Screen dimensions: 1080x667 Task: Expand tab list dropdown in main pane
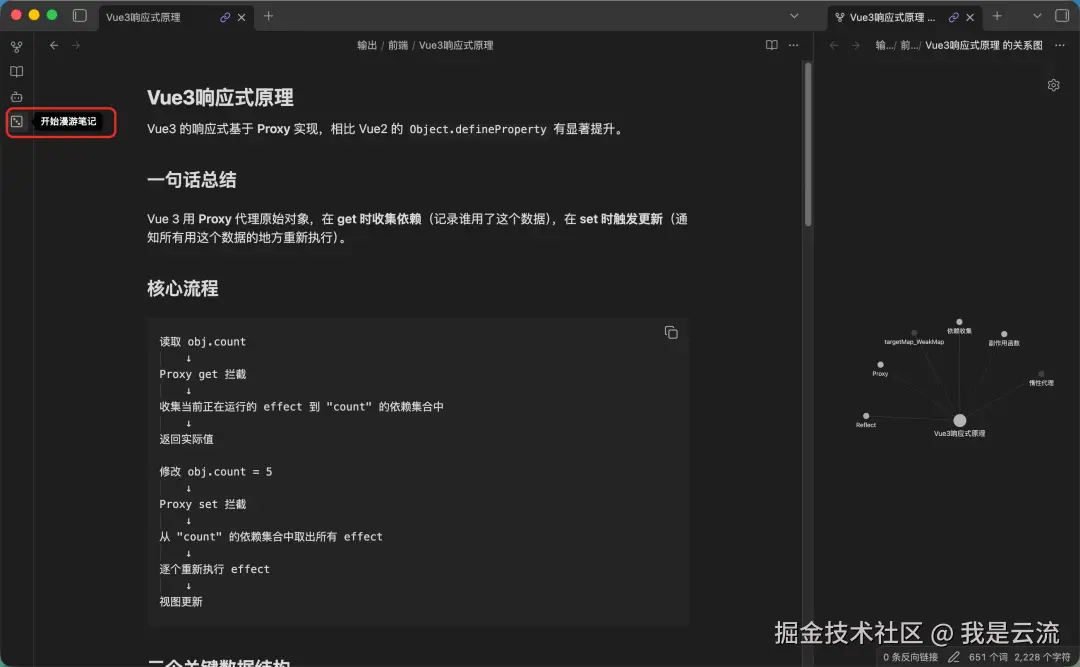(x=794, y=16)
